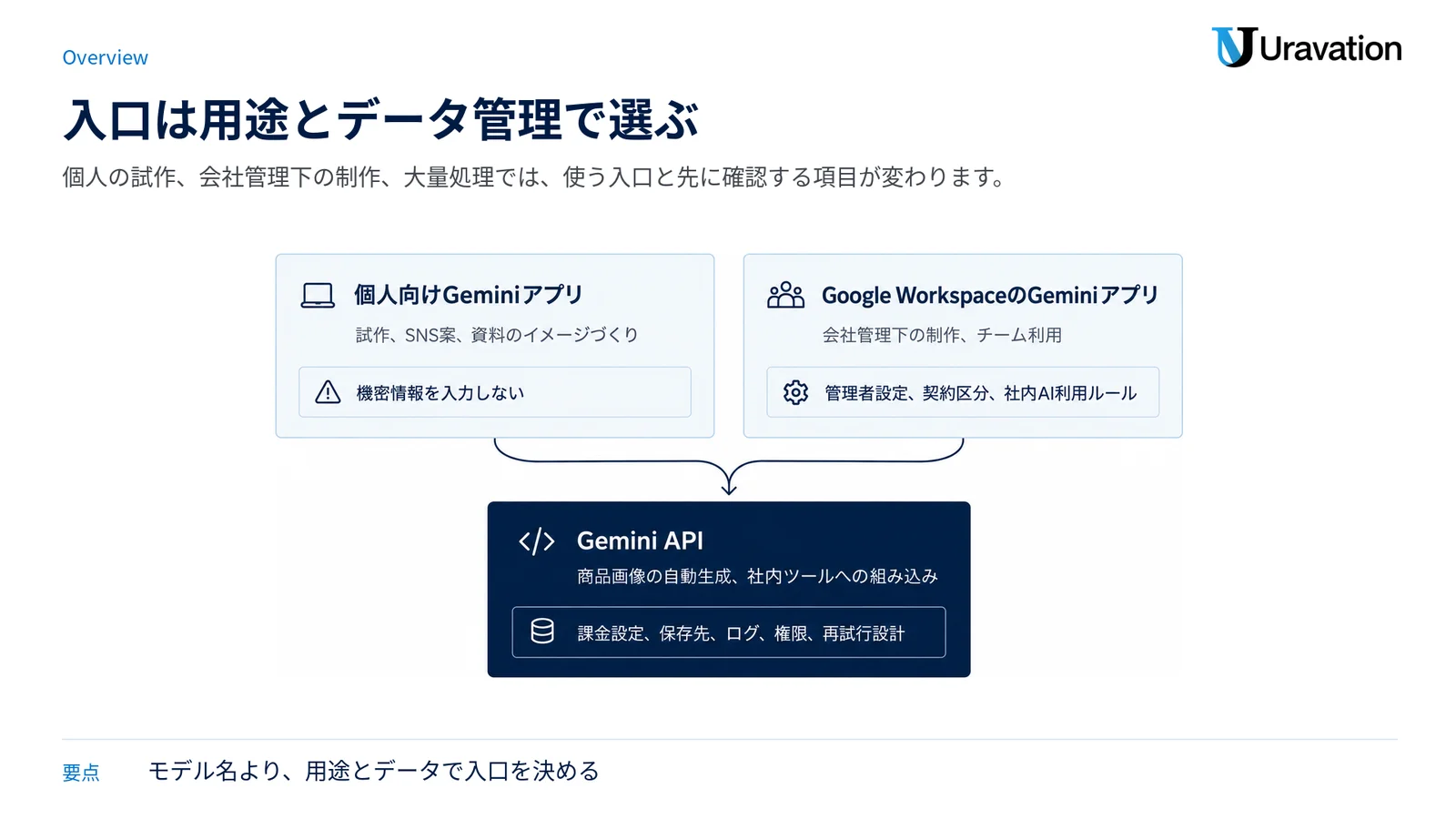Click the title 入口は用途とデータ管理で選ぶ
The image size is (1456, 819).
tap(381, 120)
